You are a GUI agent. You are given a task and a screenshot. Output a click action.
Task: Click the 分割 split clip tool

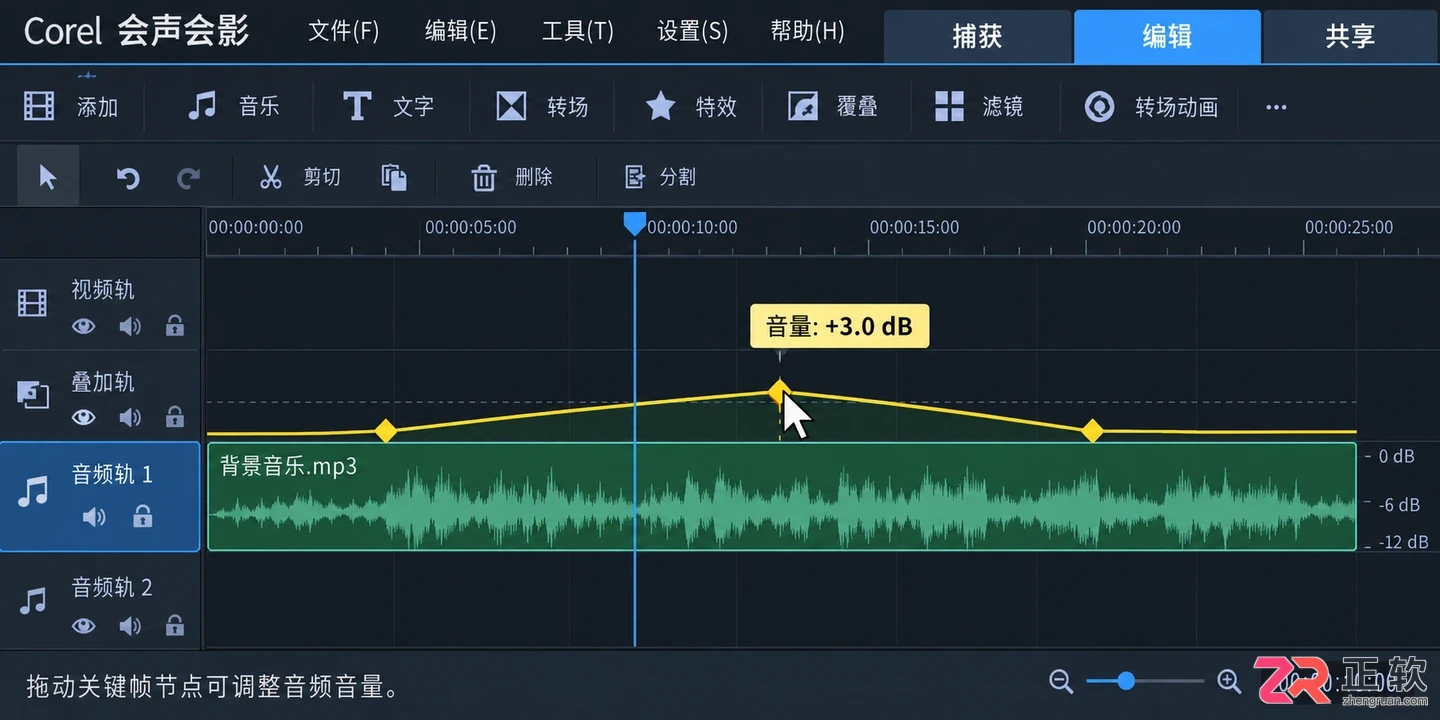pos(635,177)
